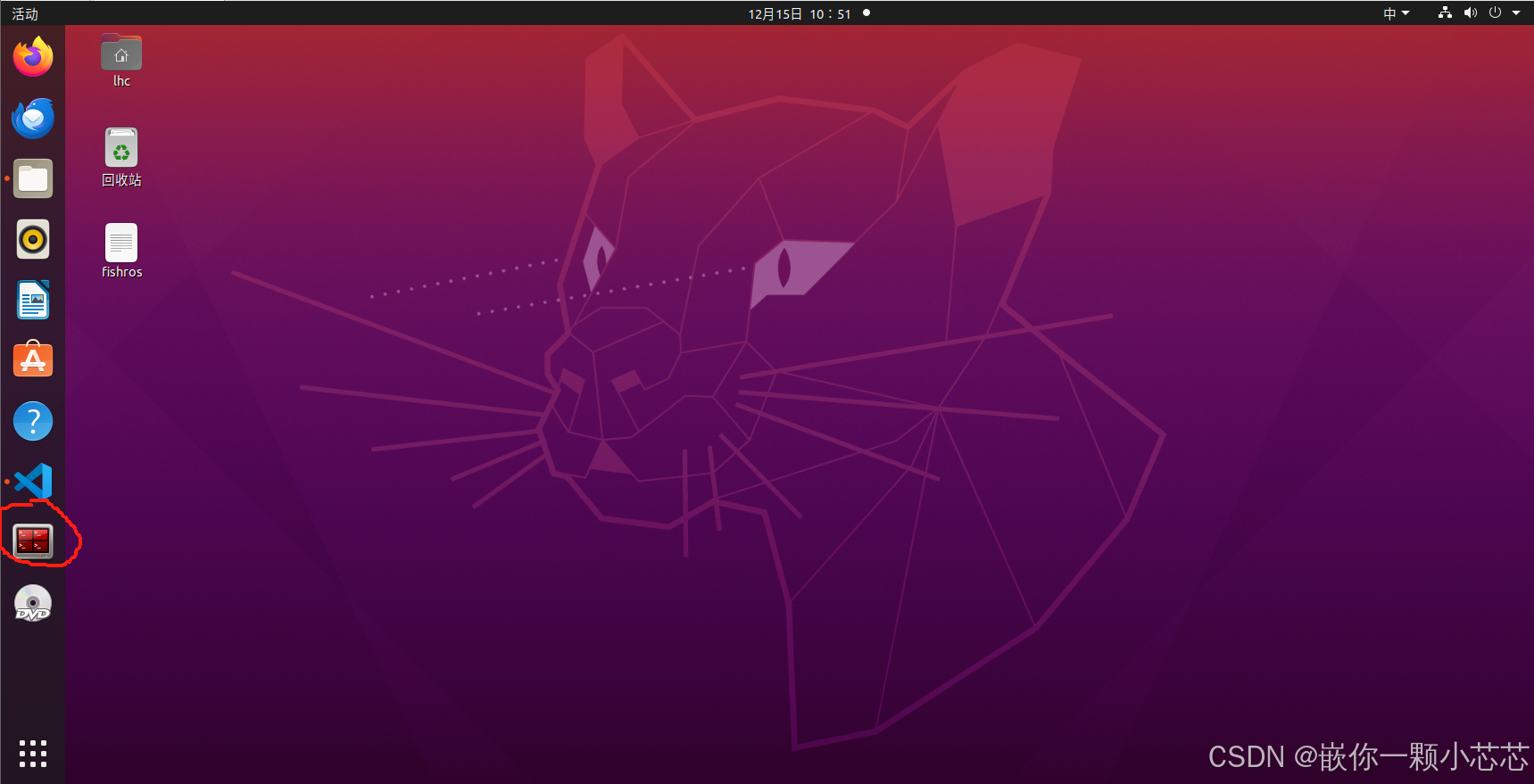Open LibreOffice Writer from dock
This screenshot has height=784, width=1534.
[33, 300]
